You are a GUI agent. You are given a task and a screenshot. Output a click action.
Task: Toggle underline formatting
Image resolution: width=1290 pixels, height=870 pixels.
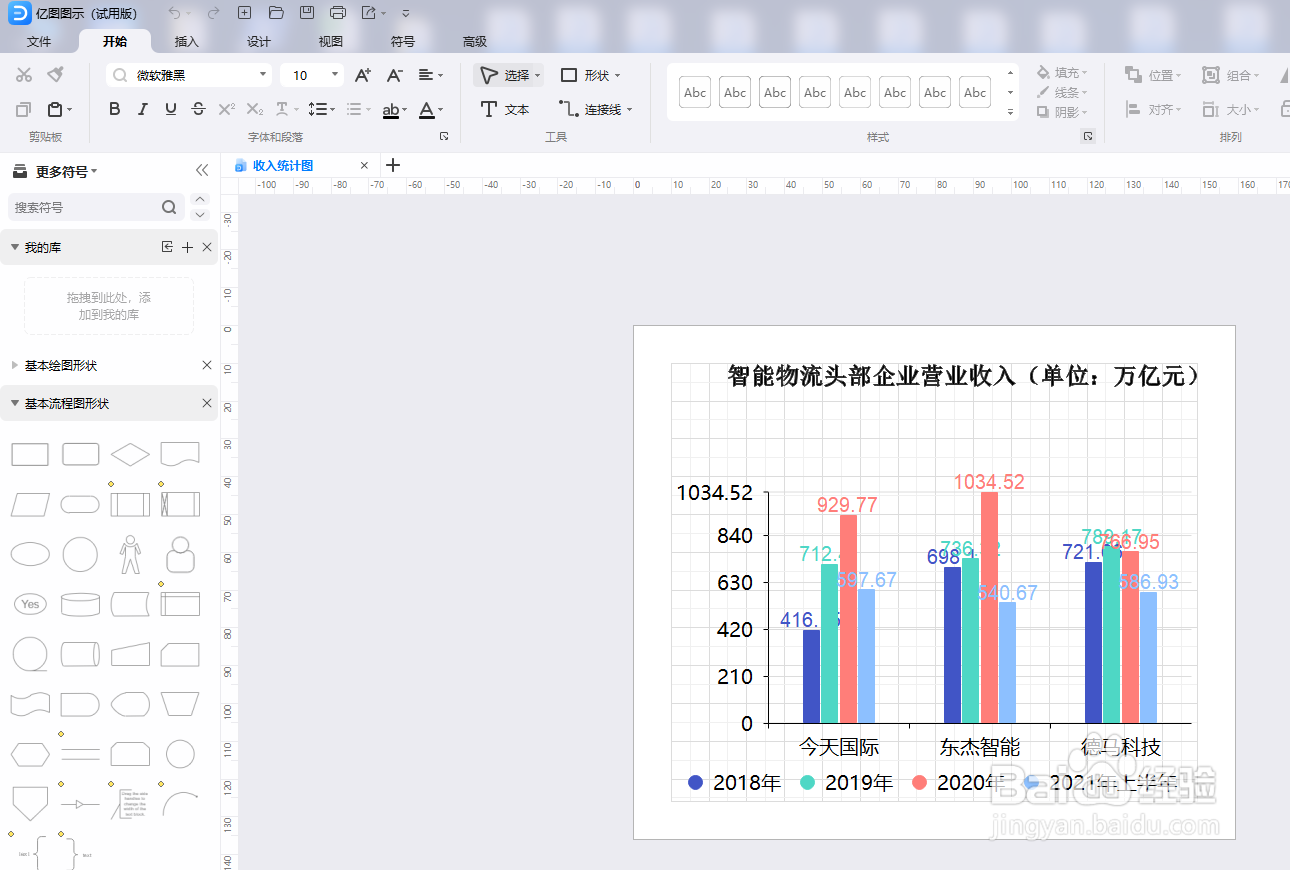(171, 109)
